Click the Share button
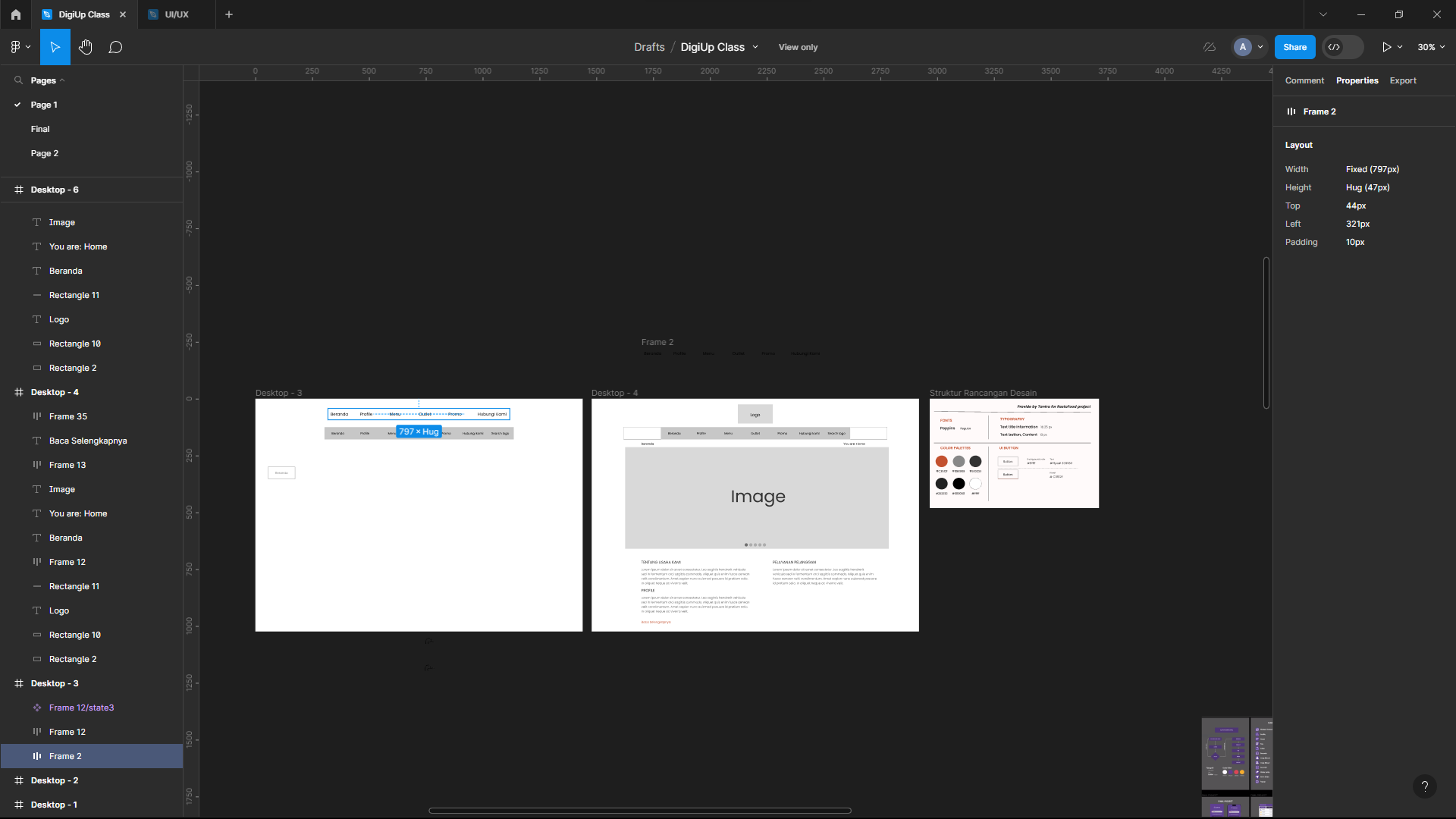 tap(1294, 47)
